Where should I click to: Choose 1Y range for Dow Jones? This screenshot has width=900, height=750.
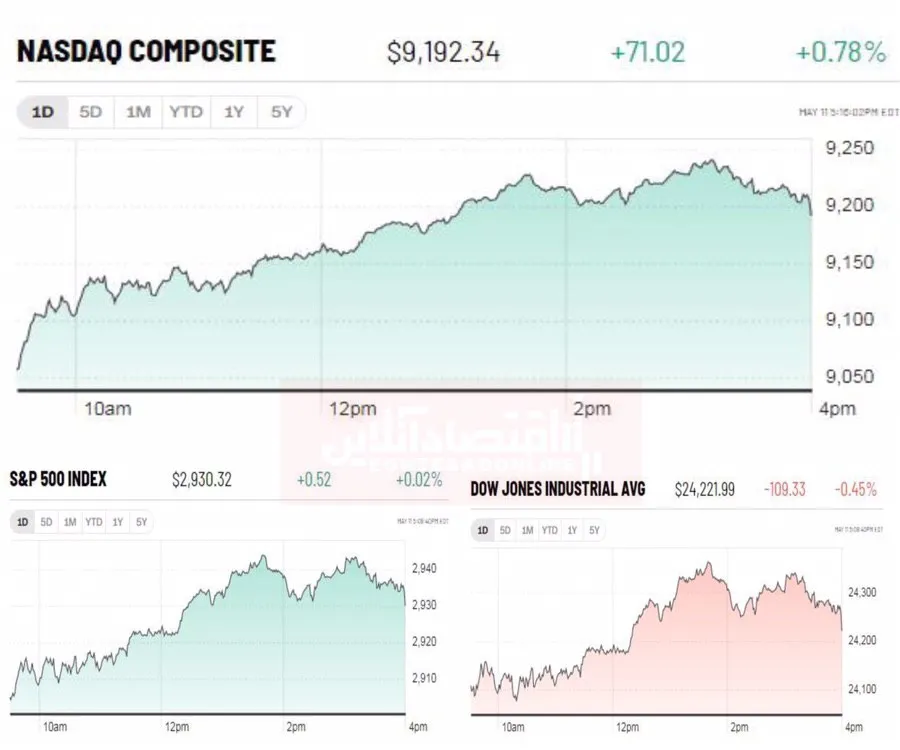click(x=572, y=530)
